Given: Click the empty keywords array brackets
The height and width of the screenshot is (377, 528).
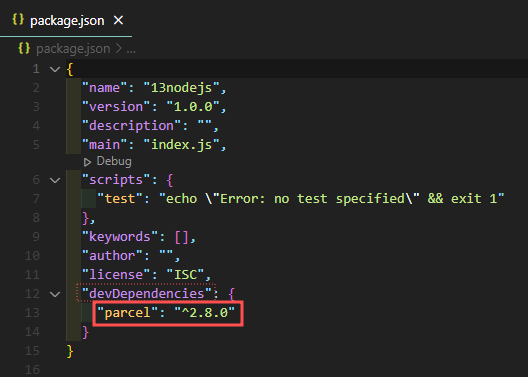Looking at the screenshot, I should tap(181, 237).
